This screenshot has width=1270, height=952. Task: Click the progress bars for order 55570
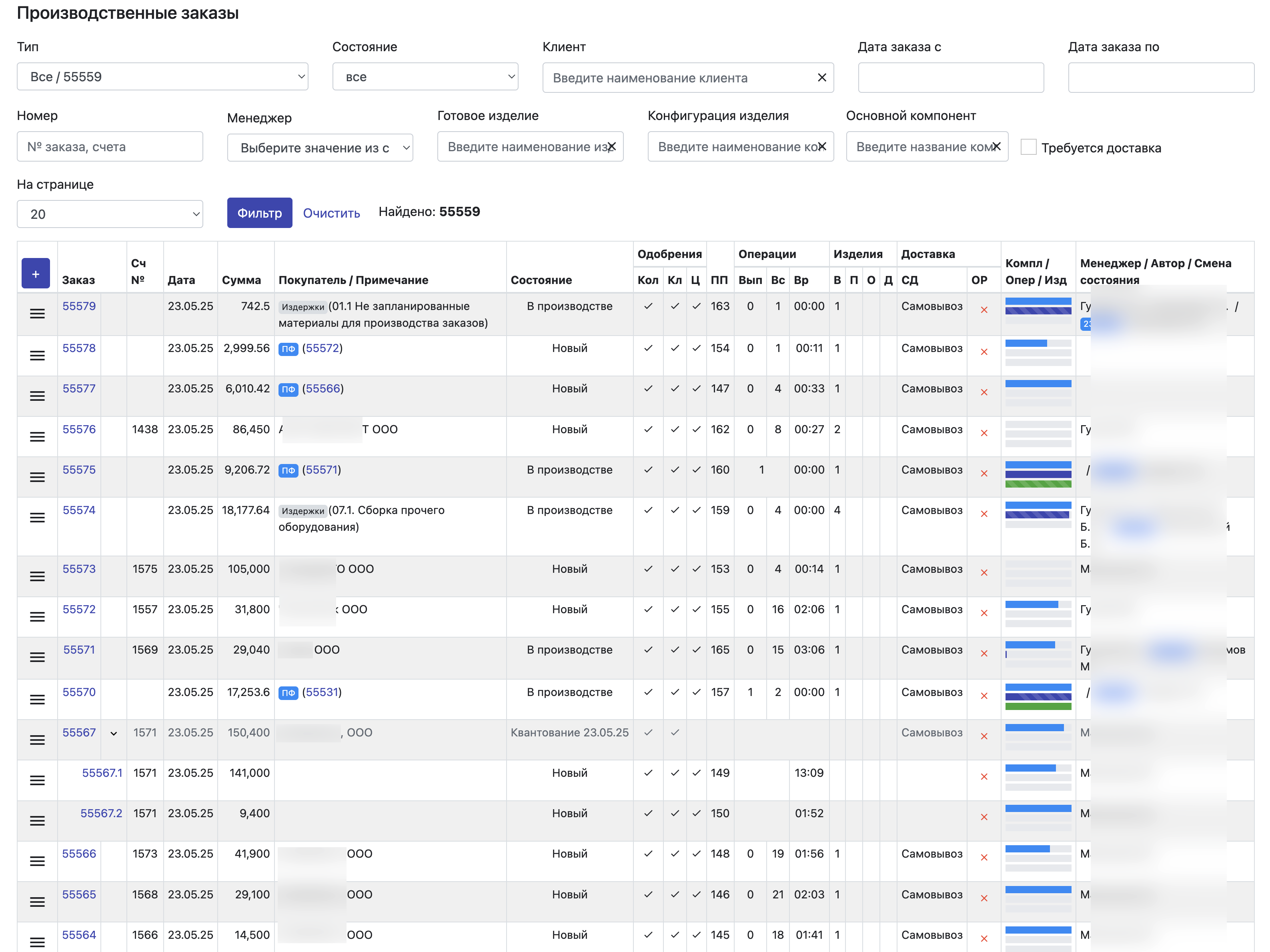click(1038, 697)
